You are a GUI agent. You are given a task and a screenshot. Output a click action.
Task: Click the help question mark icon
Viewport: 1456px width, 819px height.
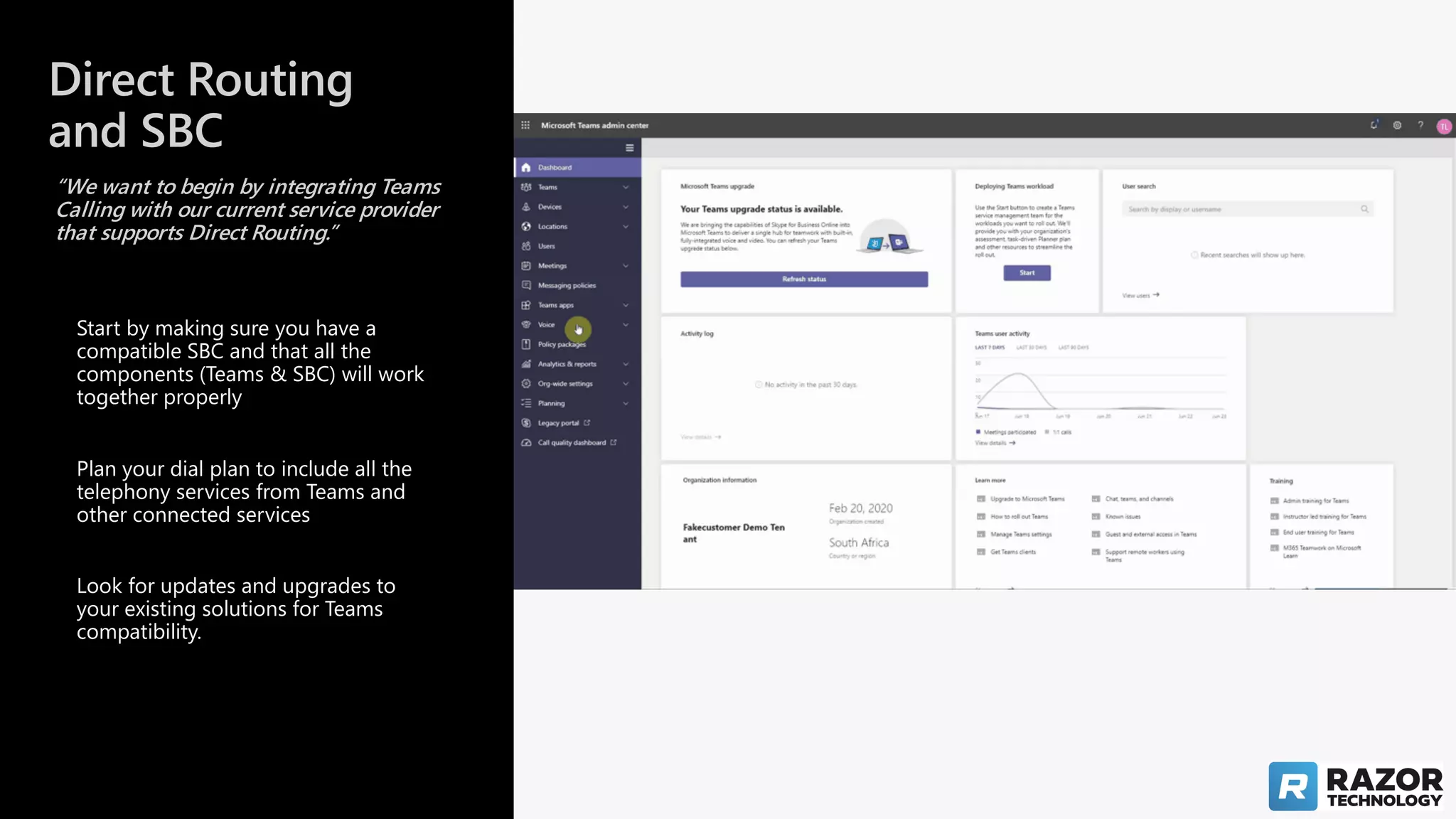[x=1420, y=125]
